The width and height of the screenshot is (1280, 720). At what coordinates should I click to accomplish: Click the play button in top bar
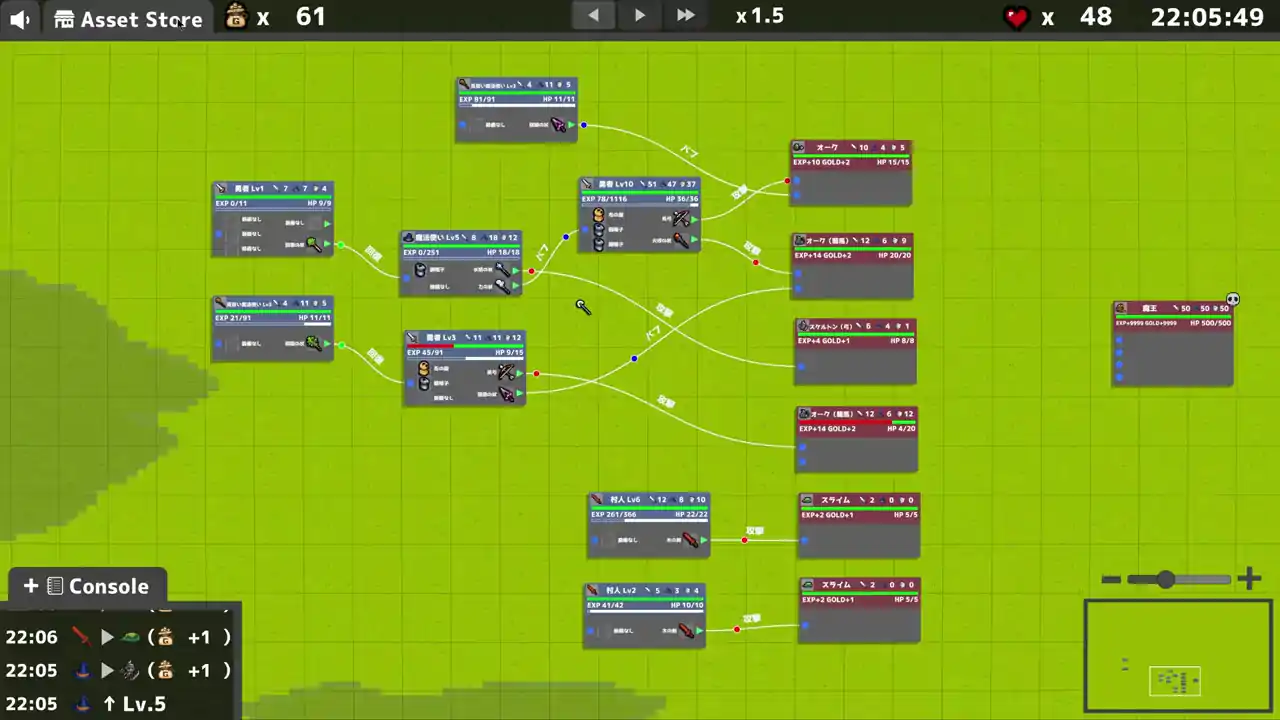pyautogui.click(x=640, y=15)
